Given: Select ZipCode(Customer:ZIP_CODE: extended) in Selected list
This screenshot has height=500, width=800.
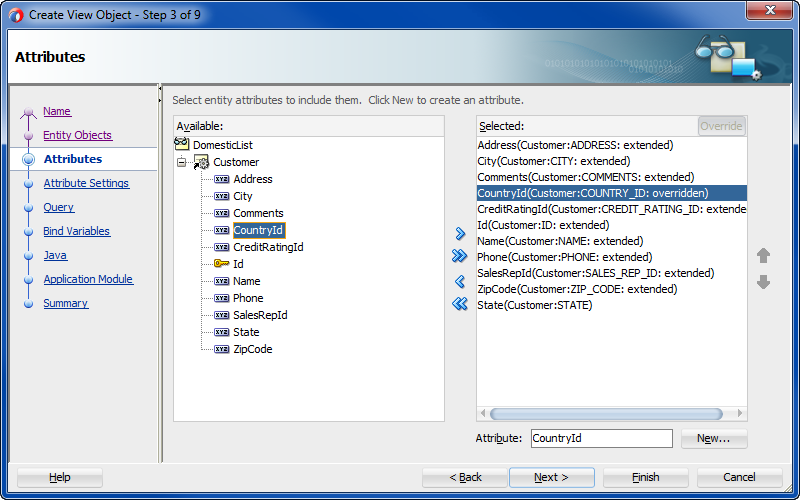Looking at the screenshot, I should point(612,289).
